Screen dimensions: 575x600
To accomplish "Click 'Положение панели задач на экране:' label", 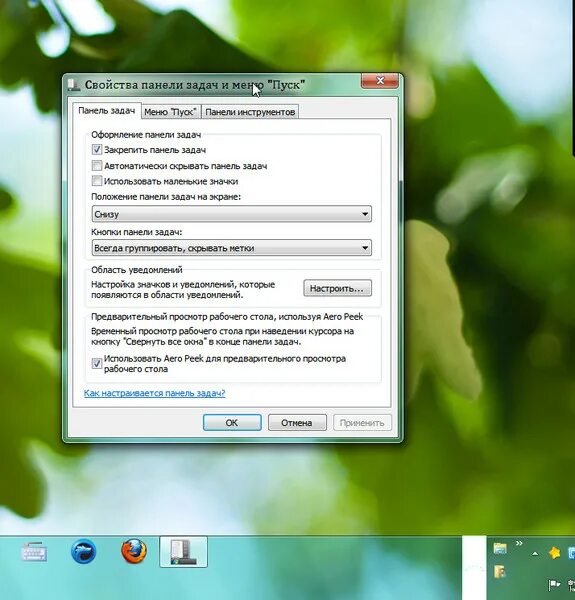I will click(x=166, y=197).
